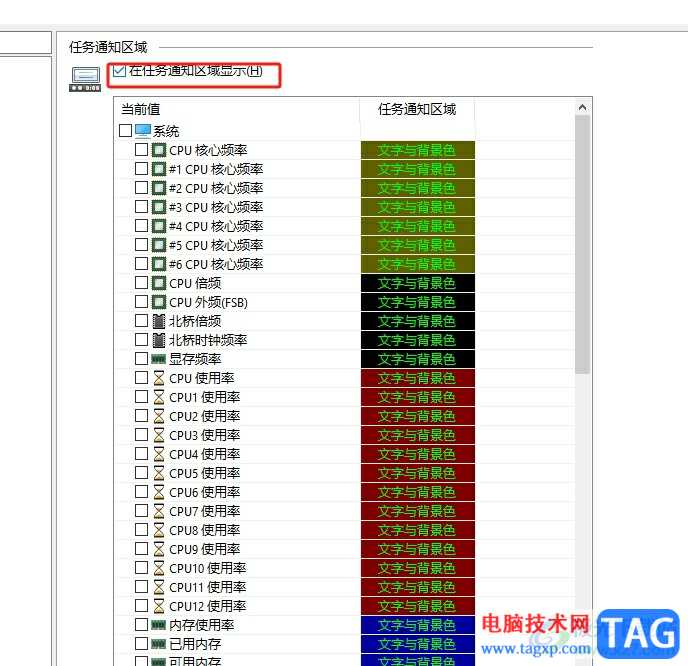Tick the #3 CPU 核心频率 checkbox
The height and width of the screenshot is (666, 688).
click(141, 207)
